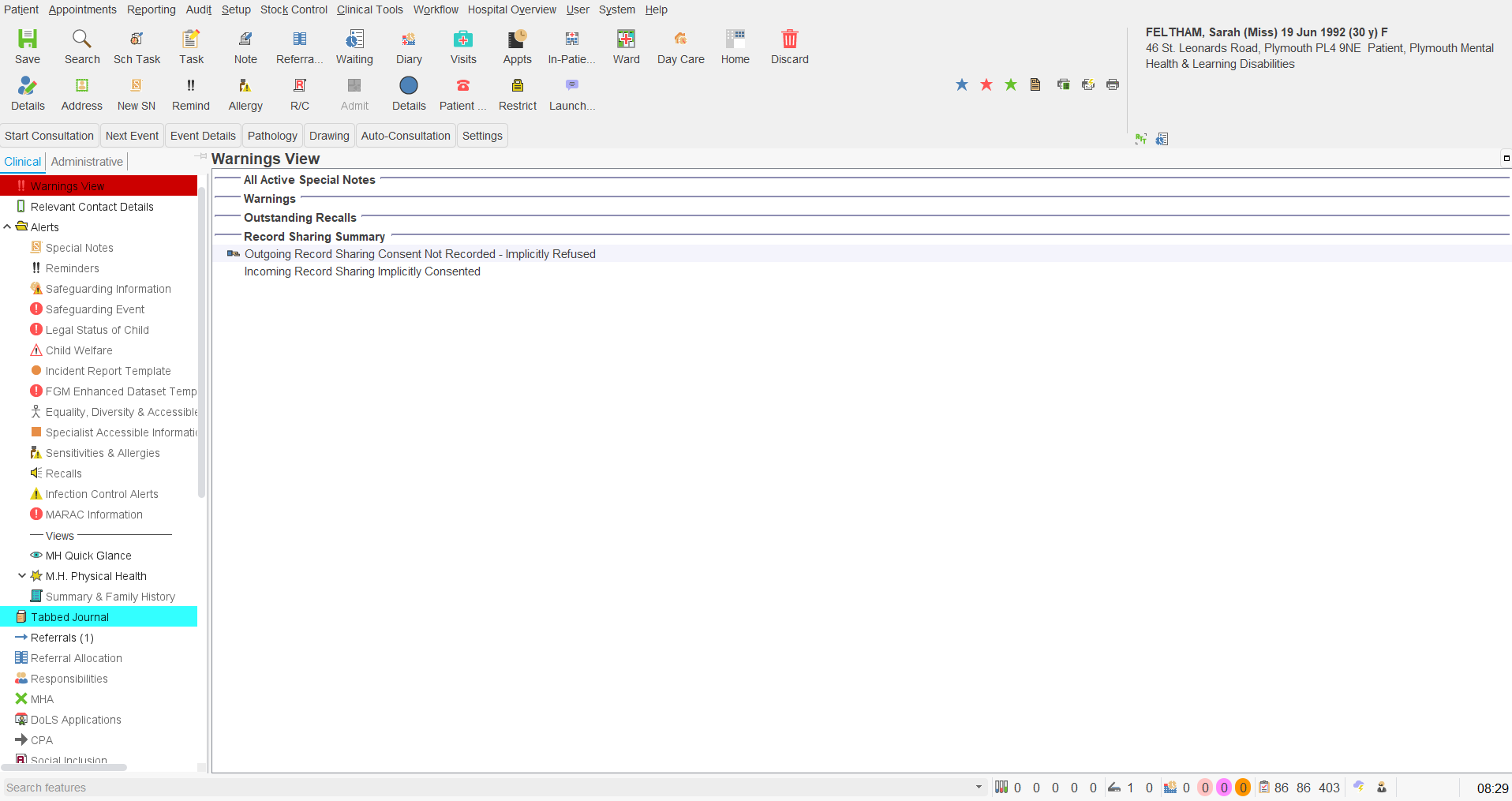This screenshot has height=801, width=1512.
Task: Click the green star icon
Action: (x=1011, y=84)
